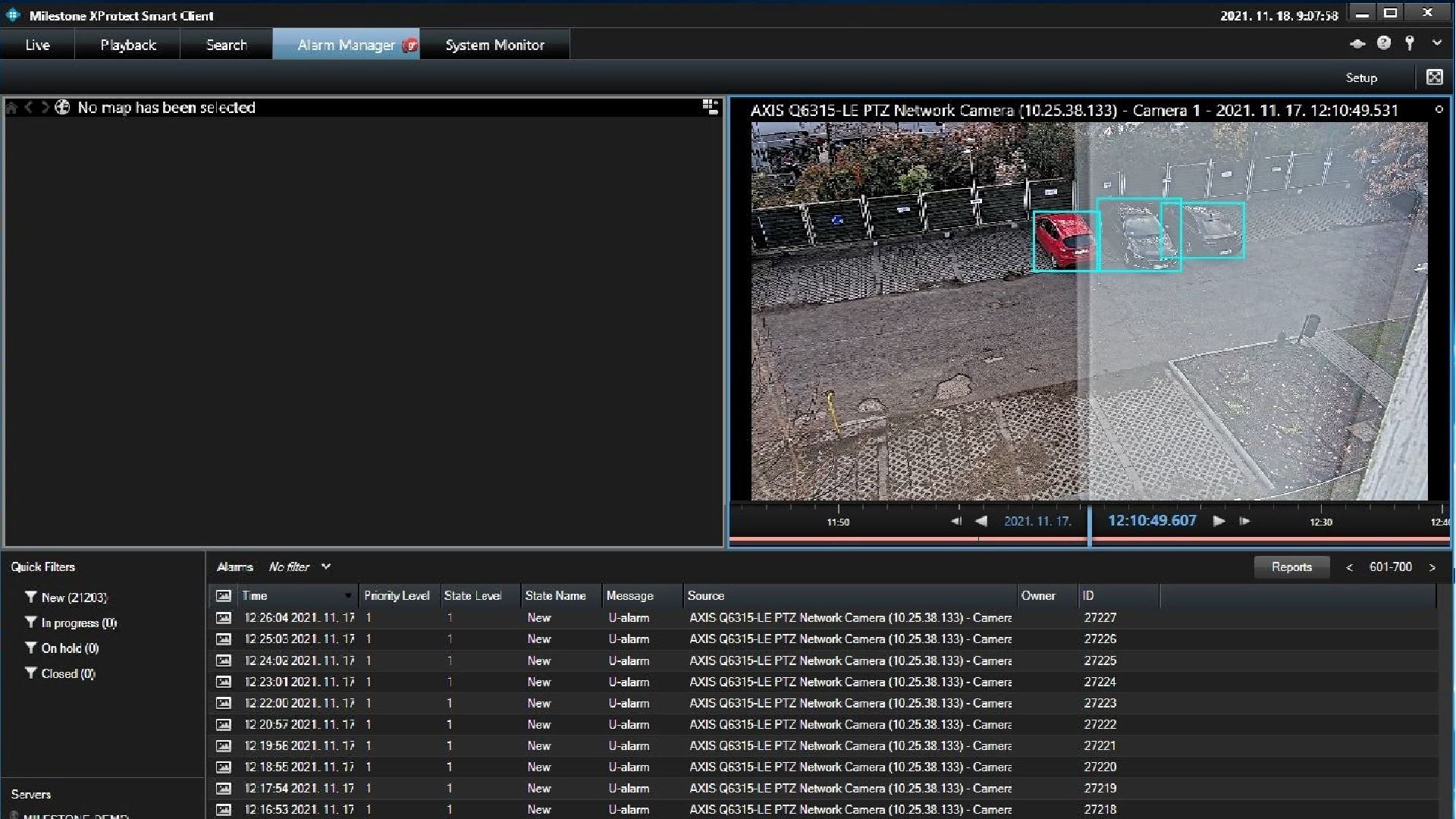The width and height of the screenshot is (1456, 819).
Task: Click image icon of alarm 27225
Action: click(223, 661)
